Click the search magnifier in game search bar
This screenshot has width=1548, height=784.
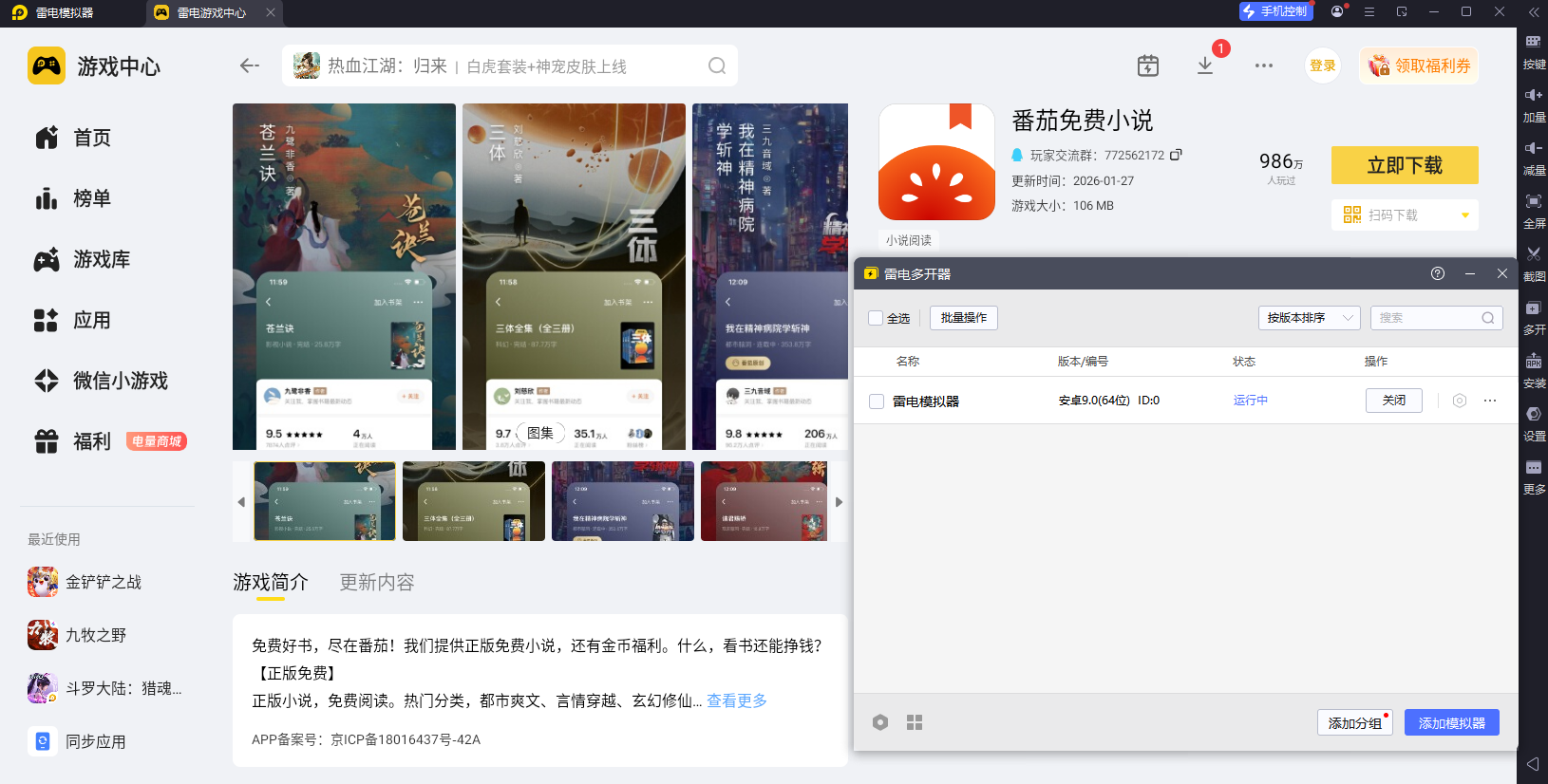(717, 65)
